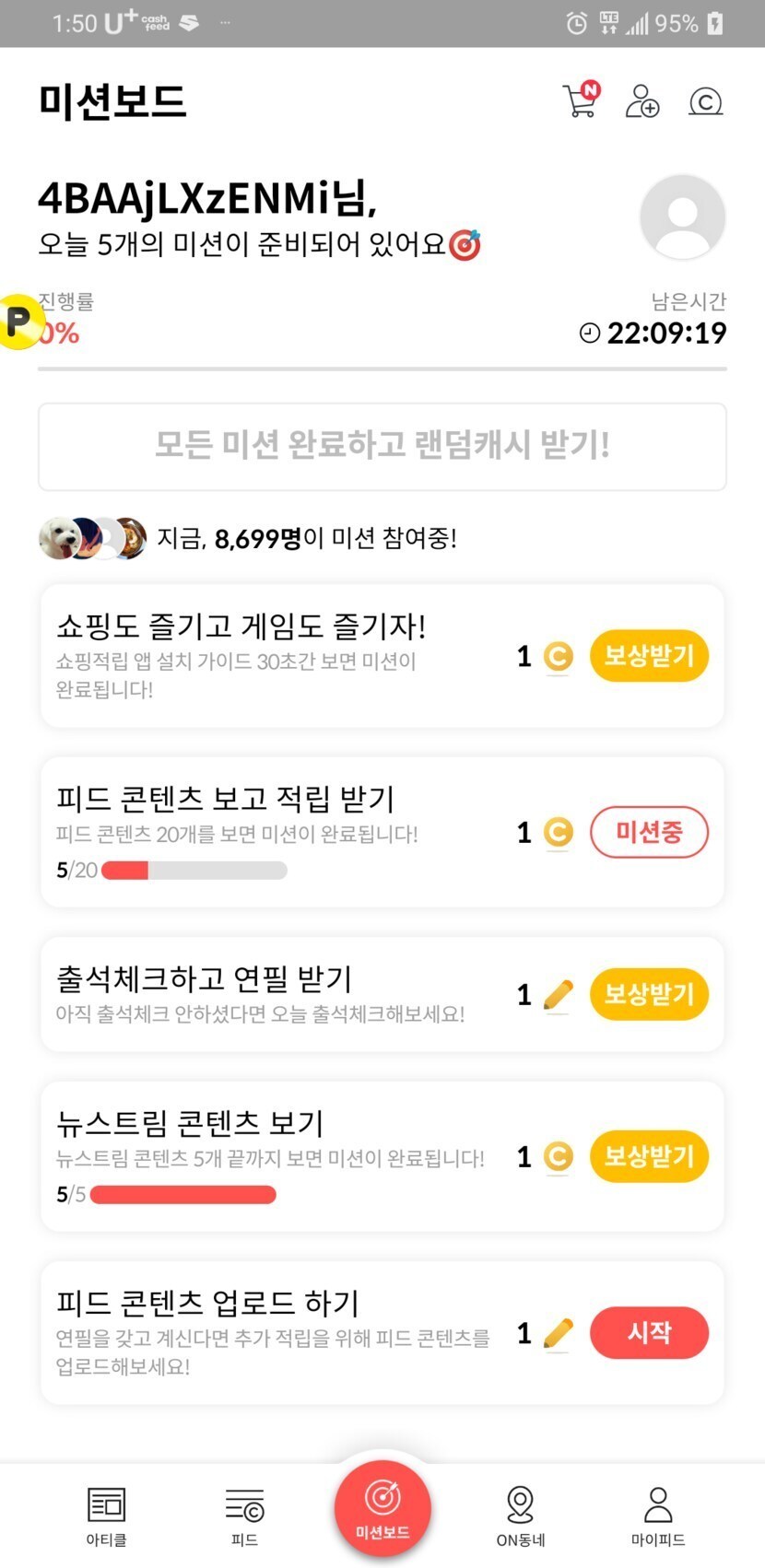Screen dimensions: 765x1568
Task: Claim reward for shopping and game mission
Action: pyautogui.click(x=649, y=656)
